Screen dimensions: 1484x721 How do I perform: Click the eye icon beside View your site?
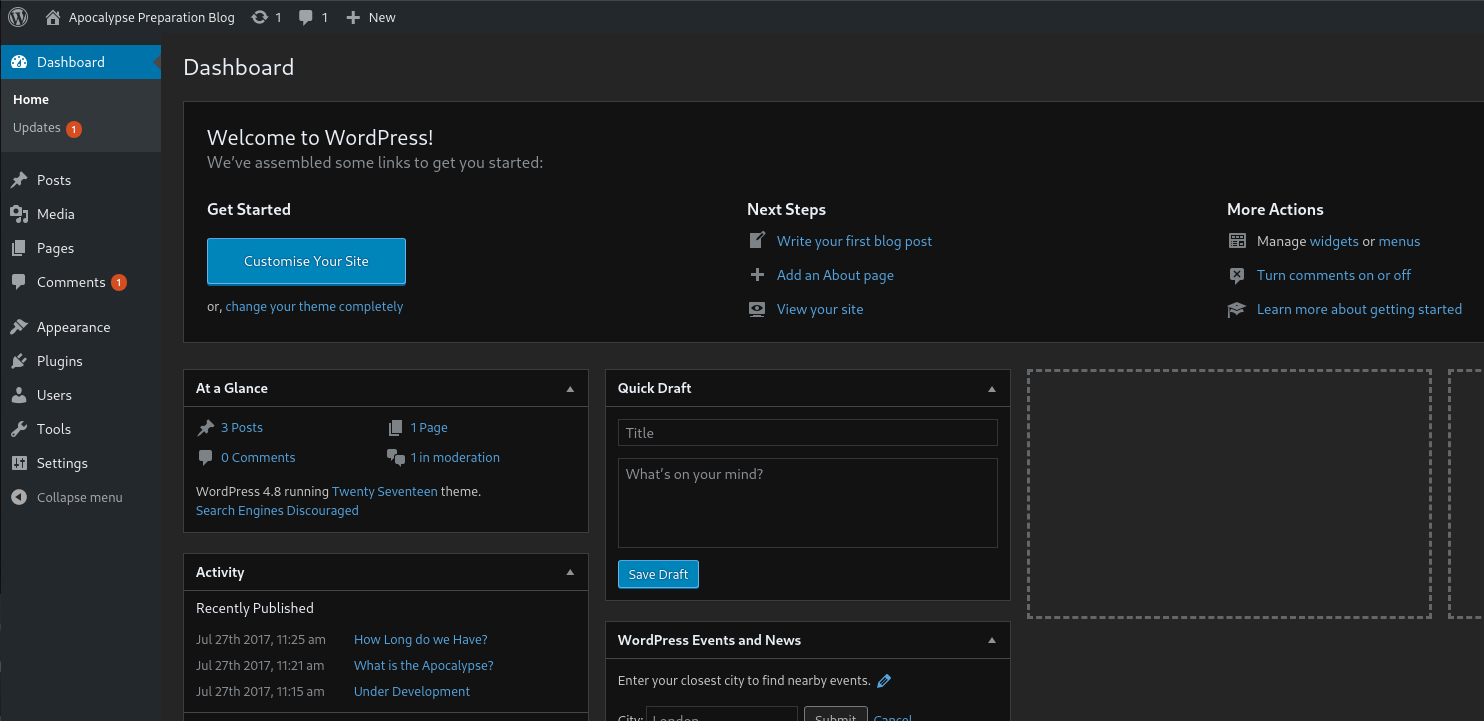757,309
